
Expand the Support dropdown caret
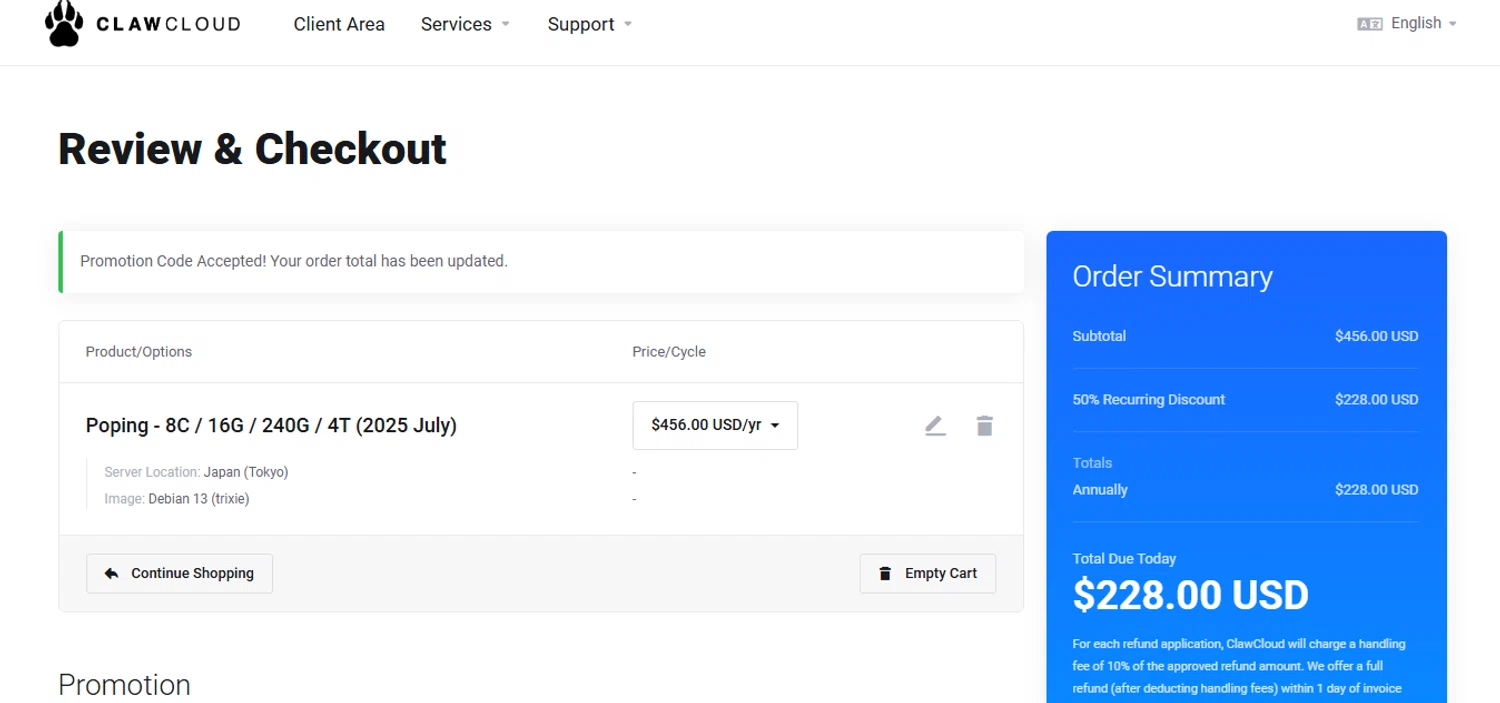click(628, 24)
